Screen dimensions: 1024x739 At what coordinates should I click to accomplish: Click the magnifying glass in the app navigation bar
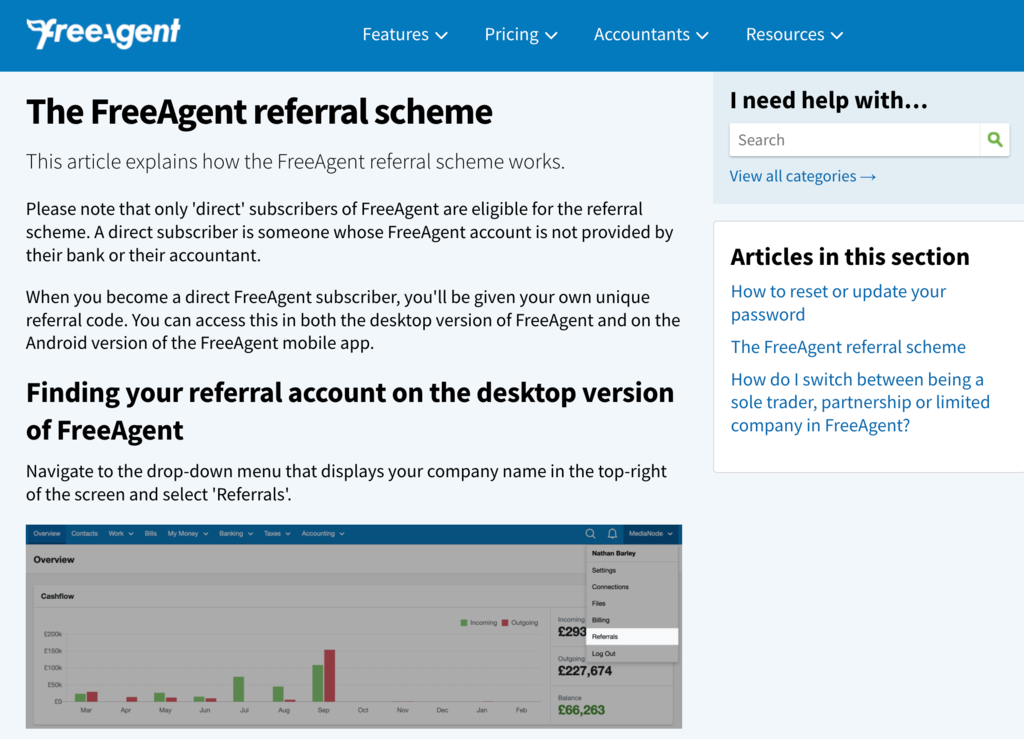point(589,533)
